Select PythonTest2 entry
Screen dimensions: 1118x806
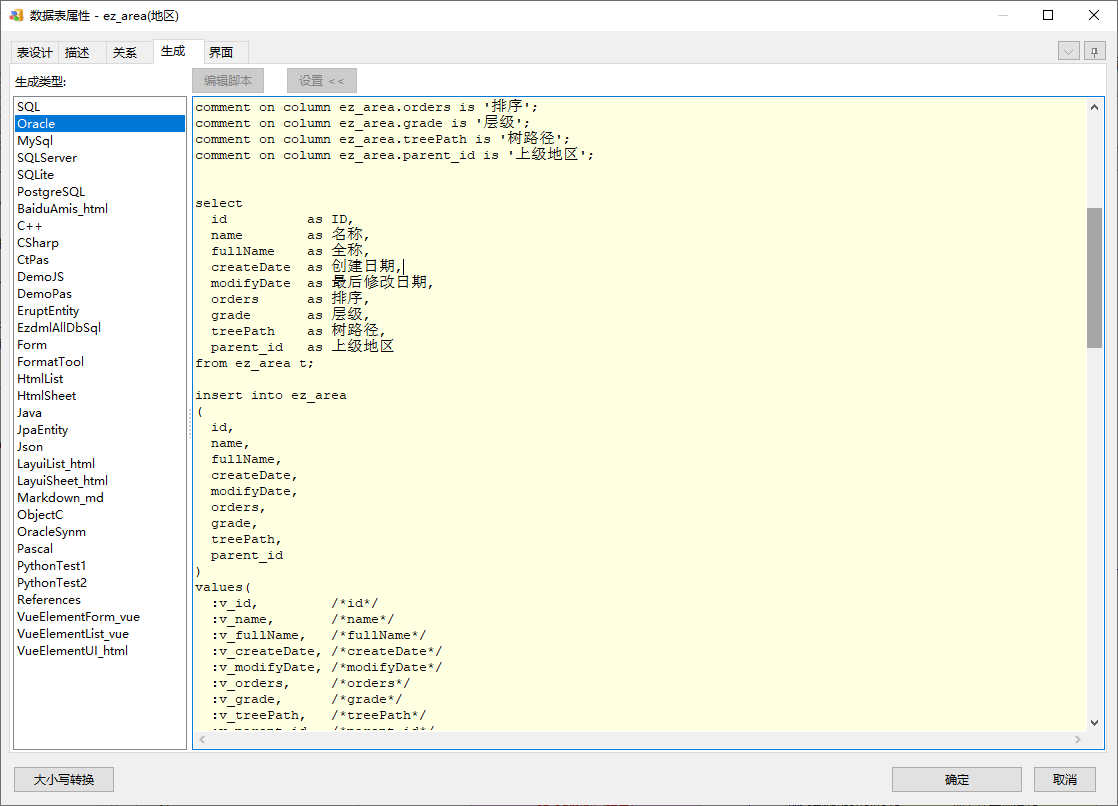(100, 583)
